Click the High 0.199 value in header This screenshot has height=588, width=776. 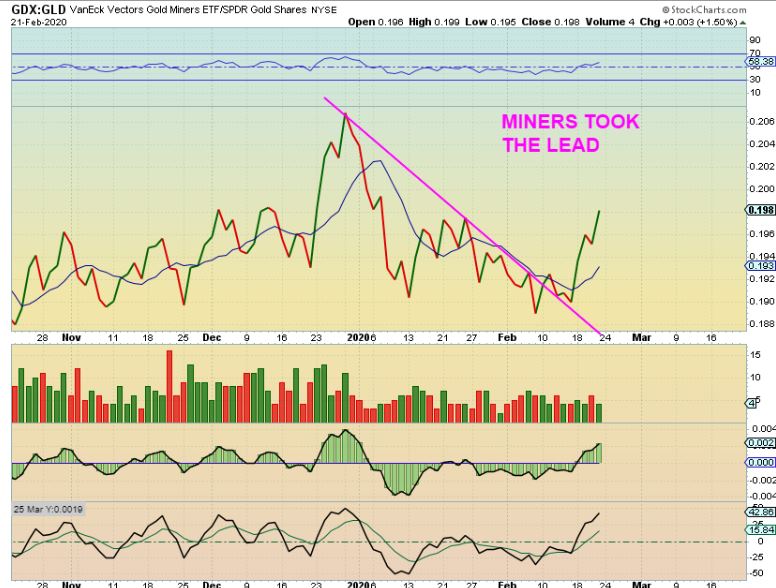[x=434, y=22]
